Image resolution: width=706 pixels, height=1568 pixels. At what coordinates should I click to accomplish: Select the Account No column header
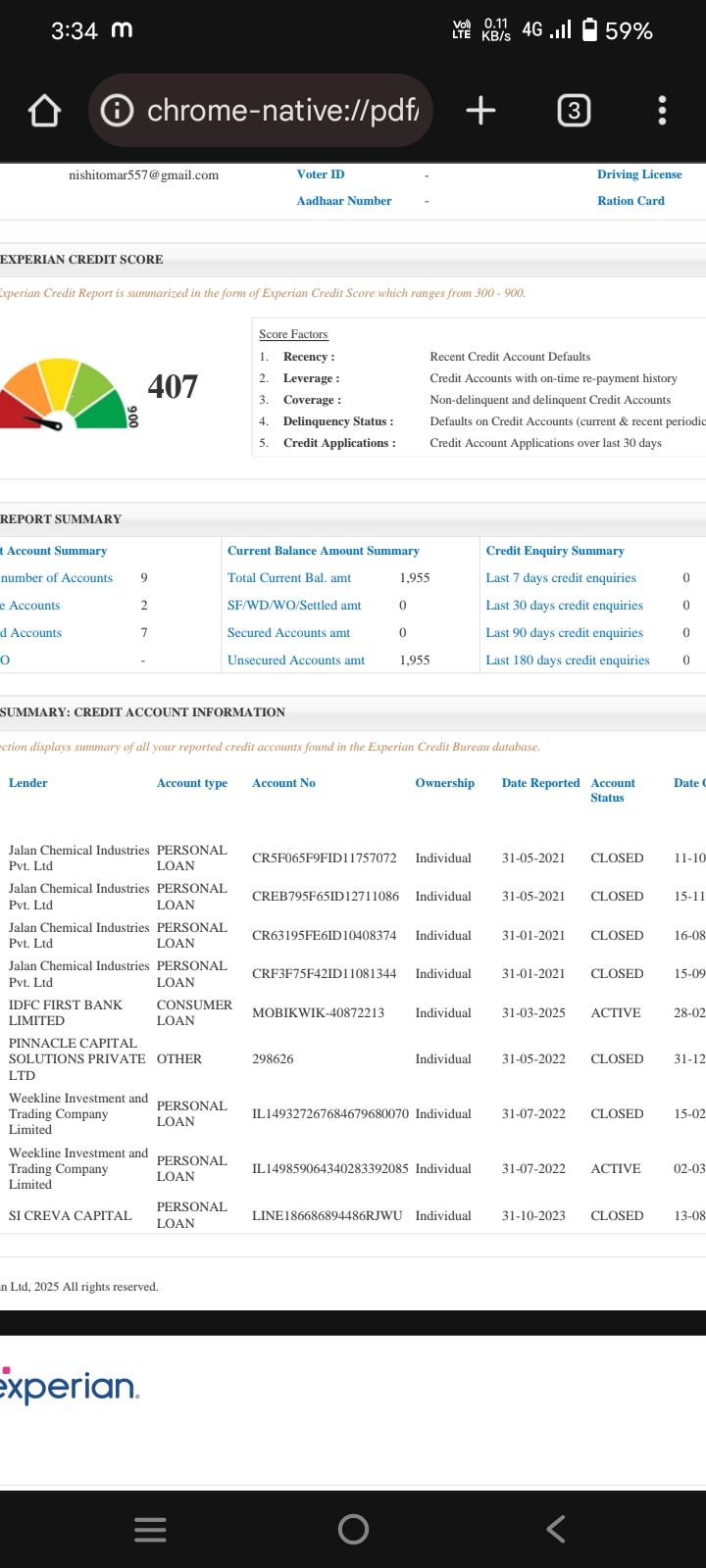(x=283, y=783)
